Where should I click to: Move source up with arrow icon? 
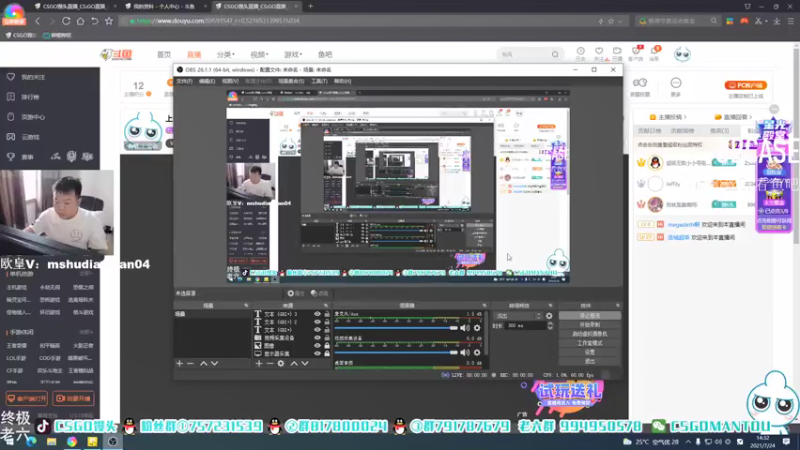pos(294,363)
